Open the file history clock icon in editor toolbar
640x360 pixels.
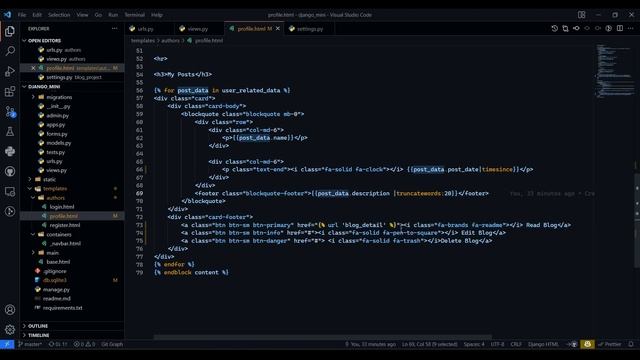point(554,29)
